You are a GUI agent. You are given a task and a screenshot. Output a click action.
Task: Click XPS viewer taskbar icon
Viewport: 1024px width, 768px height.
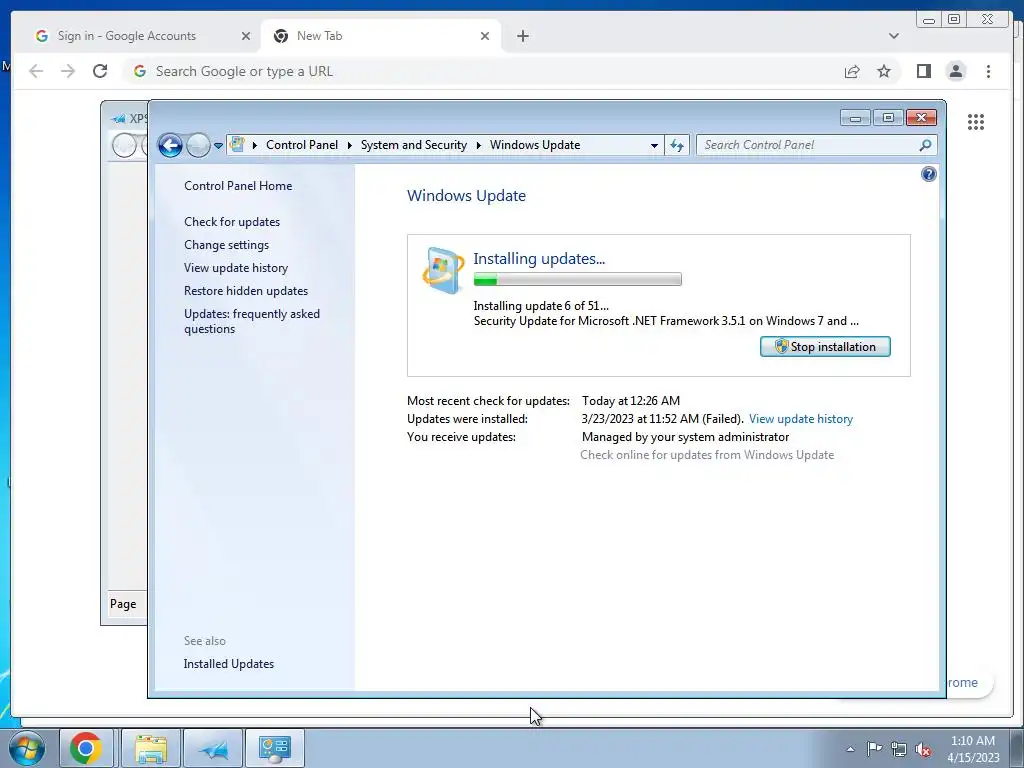tap(213, 748)
